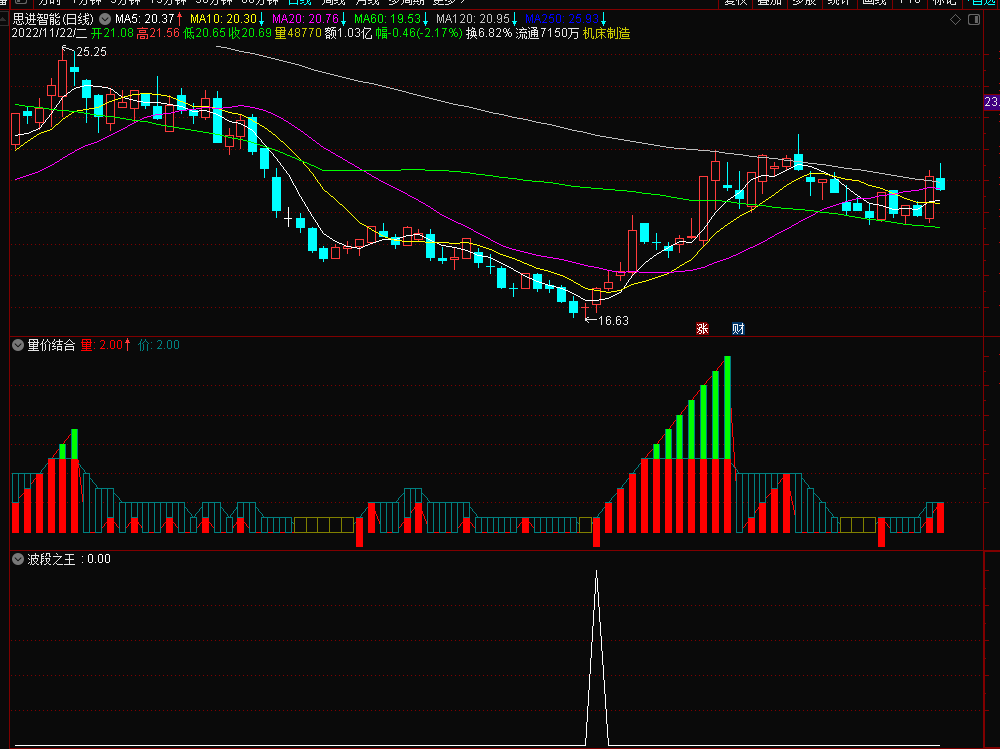Click the purple price tag on right axis
Viewport: 1000px width, 749px height.
point(992,102)
